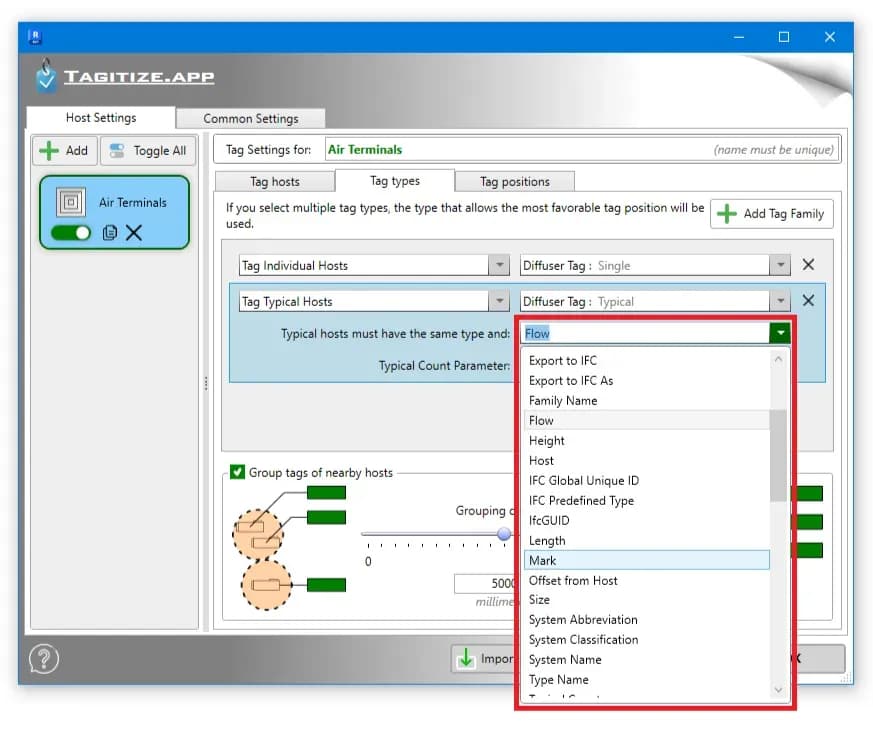Select 'Export to IFC As' option

647,381
